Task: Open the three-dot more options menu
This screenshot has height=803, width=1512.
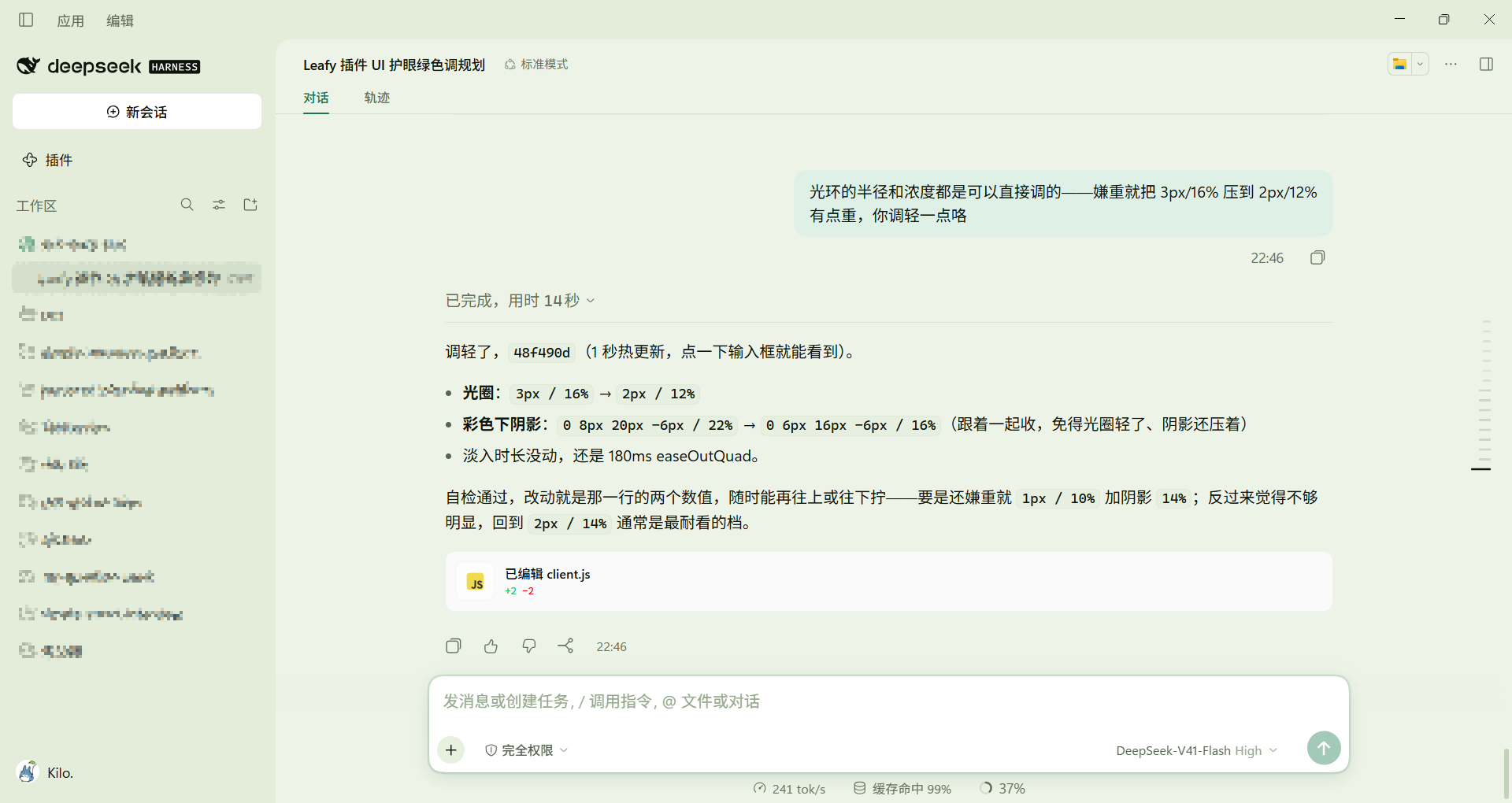Action: (1451, 65)
